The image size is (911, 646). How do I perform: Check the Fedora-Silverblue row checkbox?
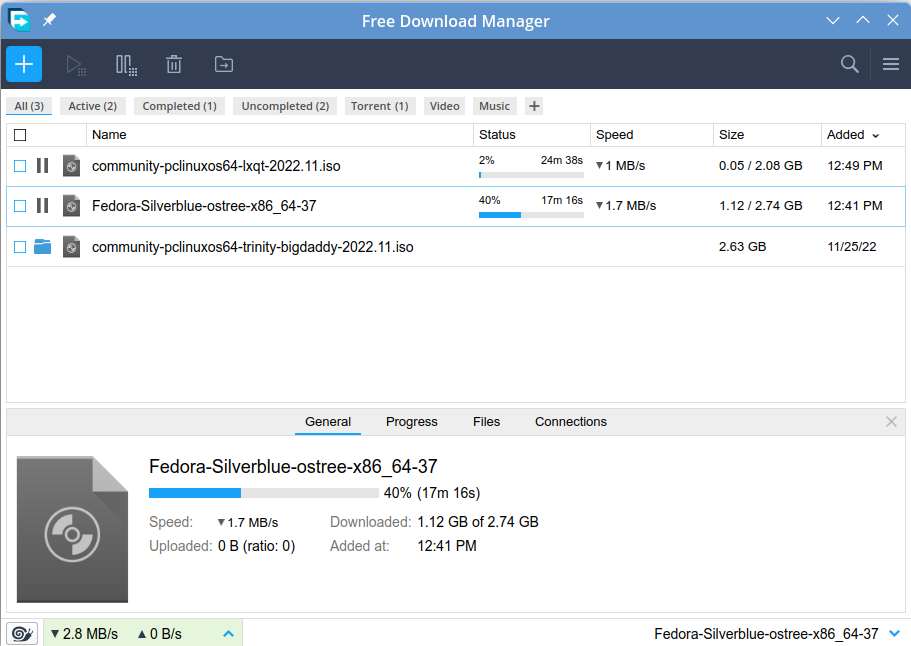click(x=20, y=206)
